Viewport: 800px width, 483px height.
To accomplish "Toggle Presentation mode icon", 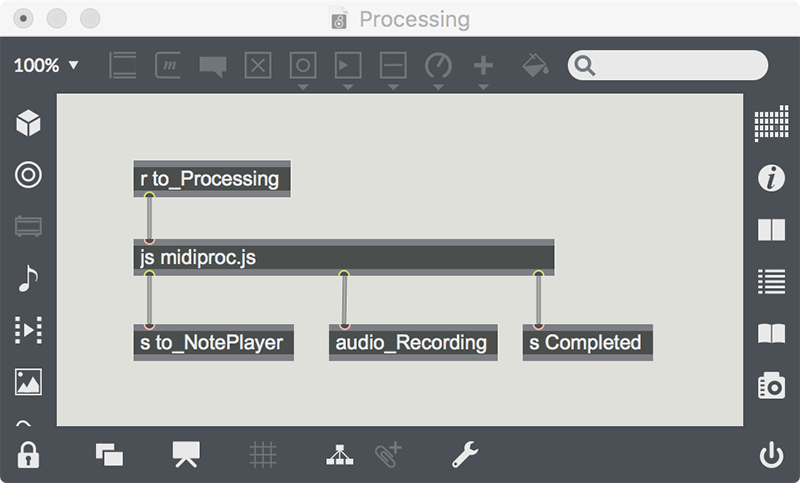I will pyautogui.click(x=186, y=454).
